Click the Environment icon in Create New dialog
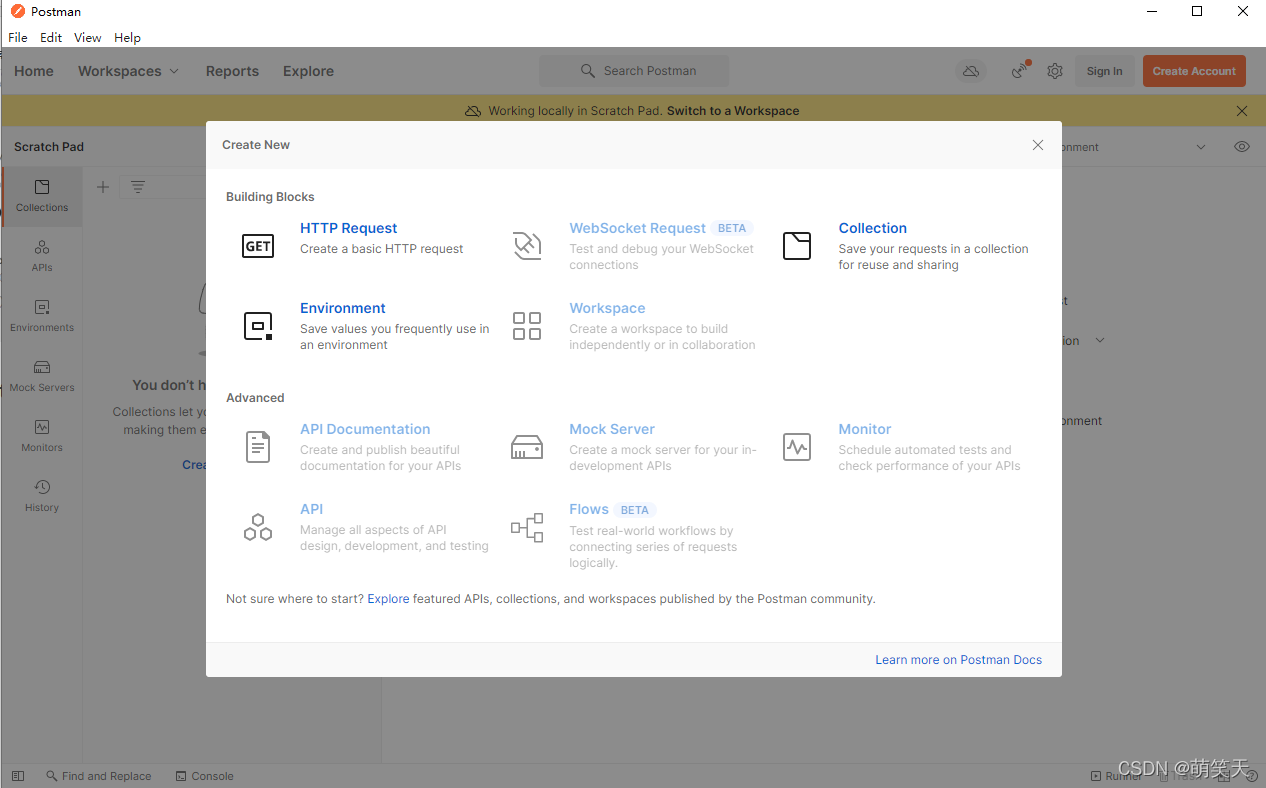The image size is (1266, 788). tap(258, 326)
